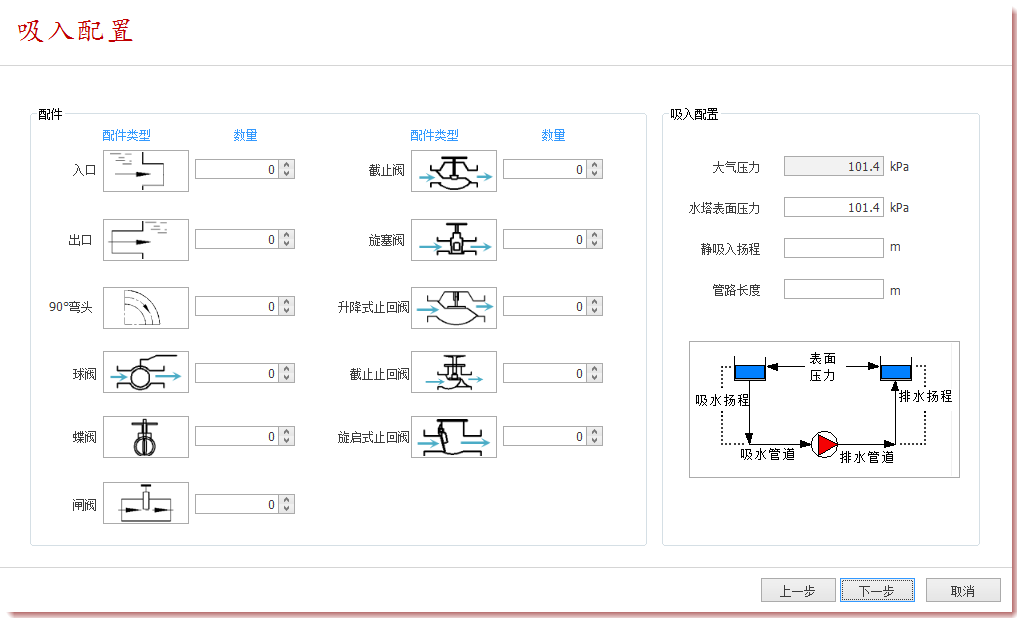This screenshot has height=618, width=1017.
Task: Focus the 球阀 quantity field
Action: [x=237, y=373]
